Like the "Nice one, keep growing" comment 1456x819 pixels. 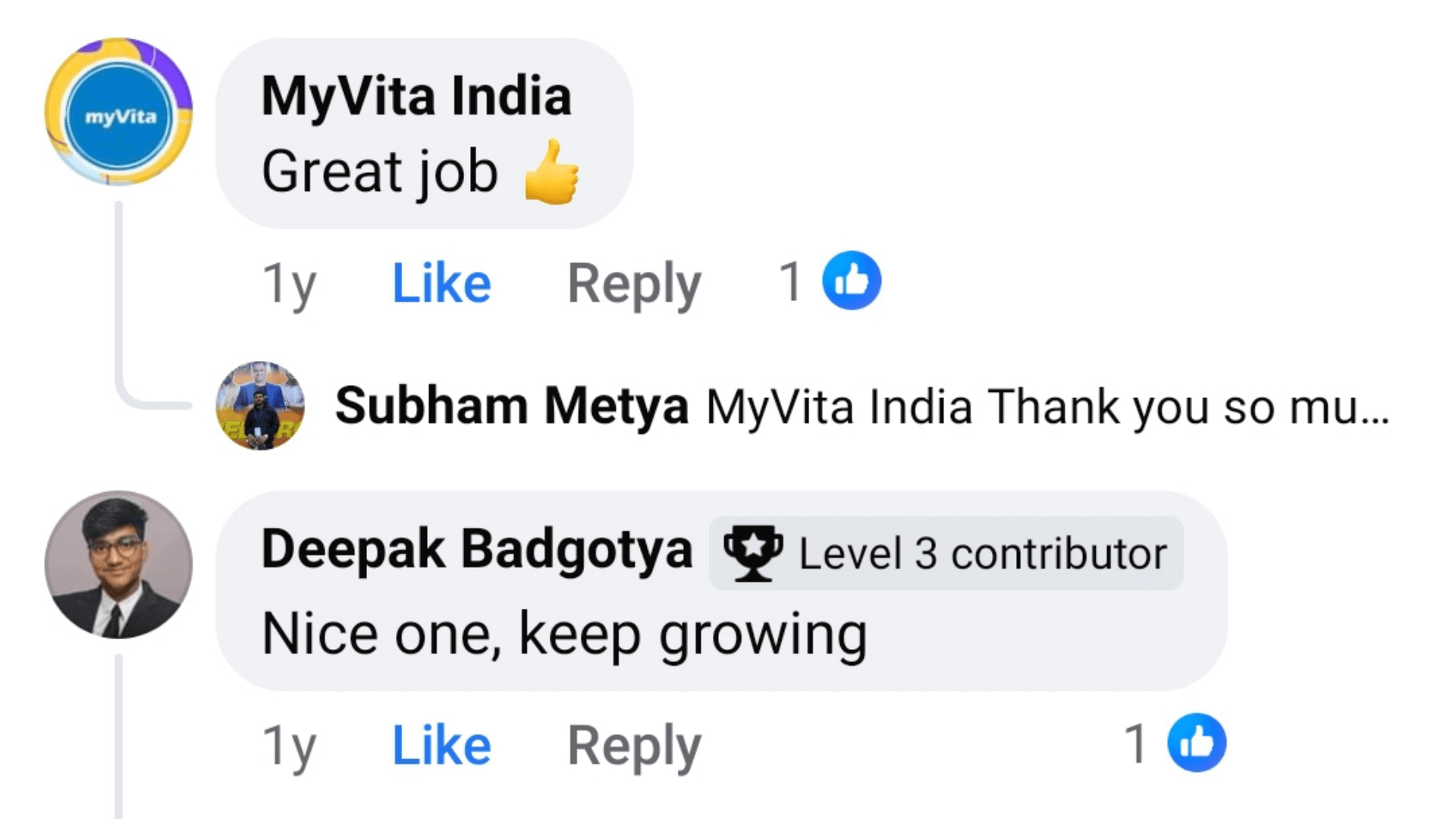tap(441, 745)
